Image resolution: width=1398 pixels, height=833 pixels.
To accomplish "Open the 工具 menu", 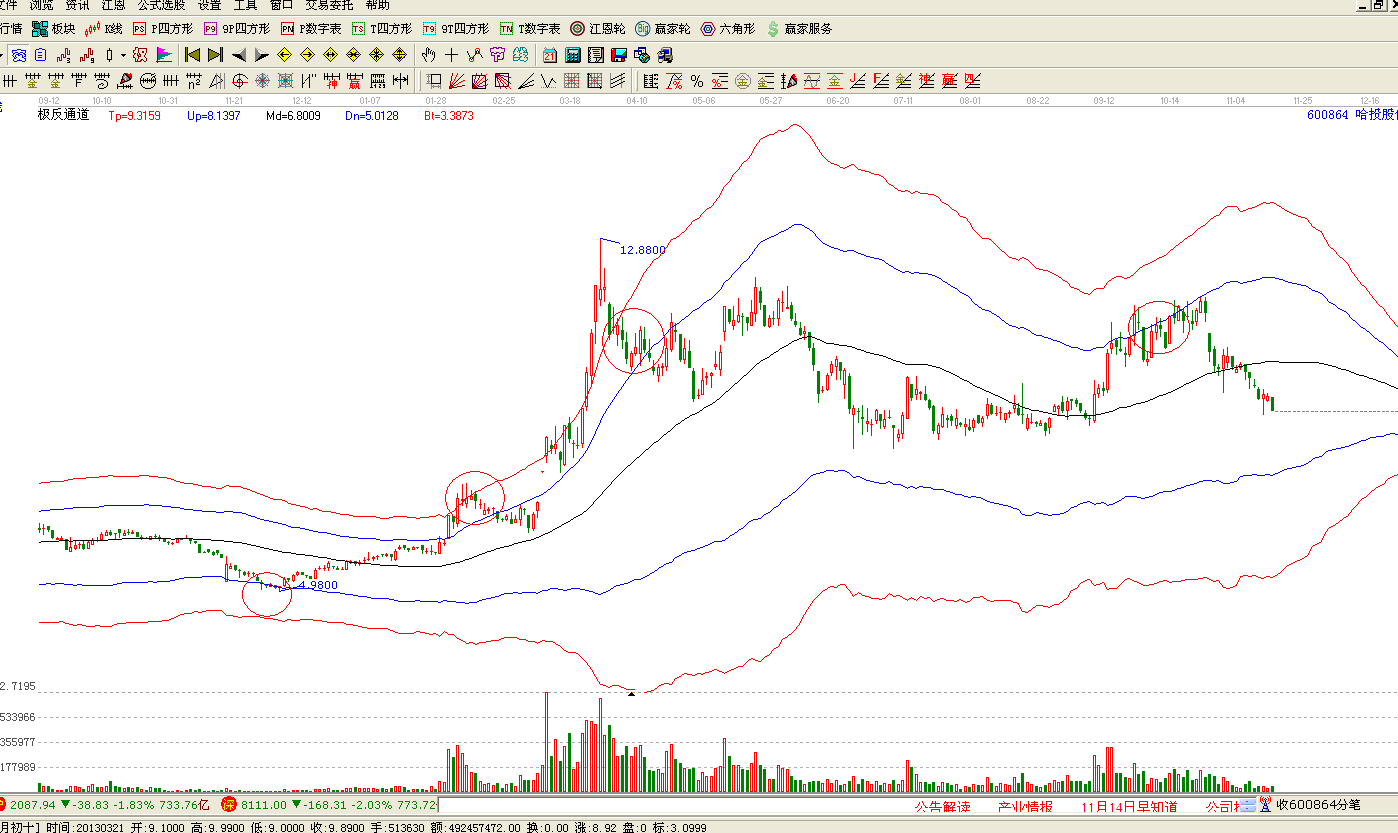I will pos(245,5).
